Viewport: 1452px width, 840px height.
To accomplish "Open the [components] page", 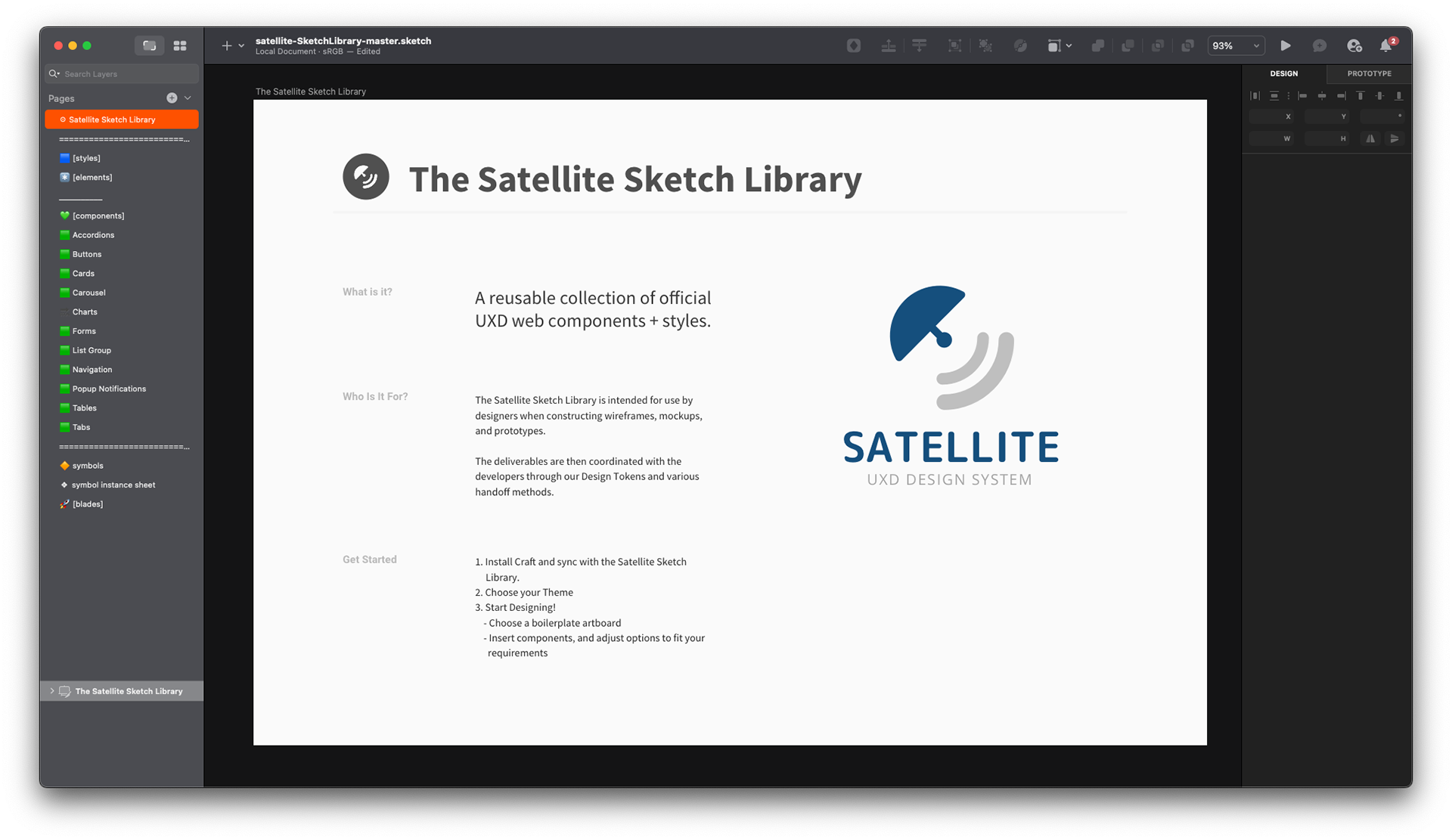I will [x=122, y=215].
